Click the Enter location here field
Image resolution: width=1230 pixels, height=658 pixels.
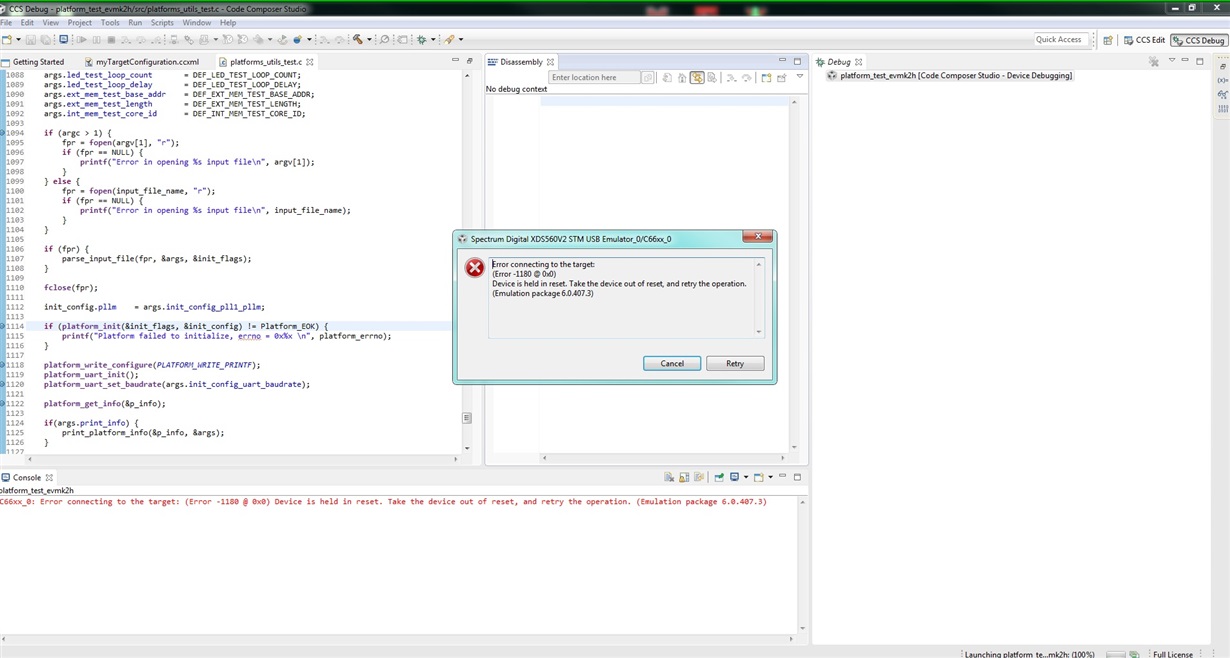pos(595,77)
